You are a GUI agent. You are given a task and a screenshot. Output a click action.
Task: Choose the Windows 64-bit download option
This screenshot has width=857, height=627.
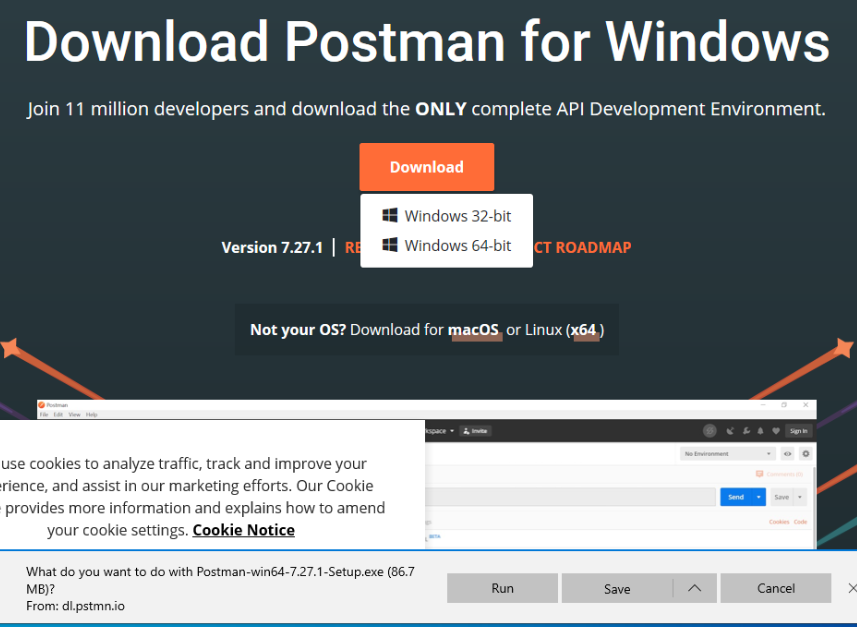tap(457, 246)
